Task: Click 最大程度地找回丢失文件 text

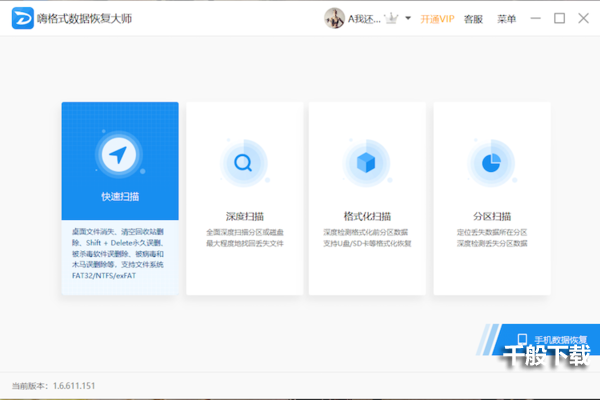Action: pos(245,243)
